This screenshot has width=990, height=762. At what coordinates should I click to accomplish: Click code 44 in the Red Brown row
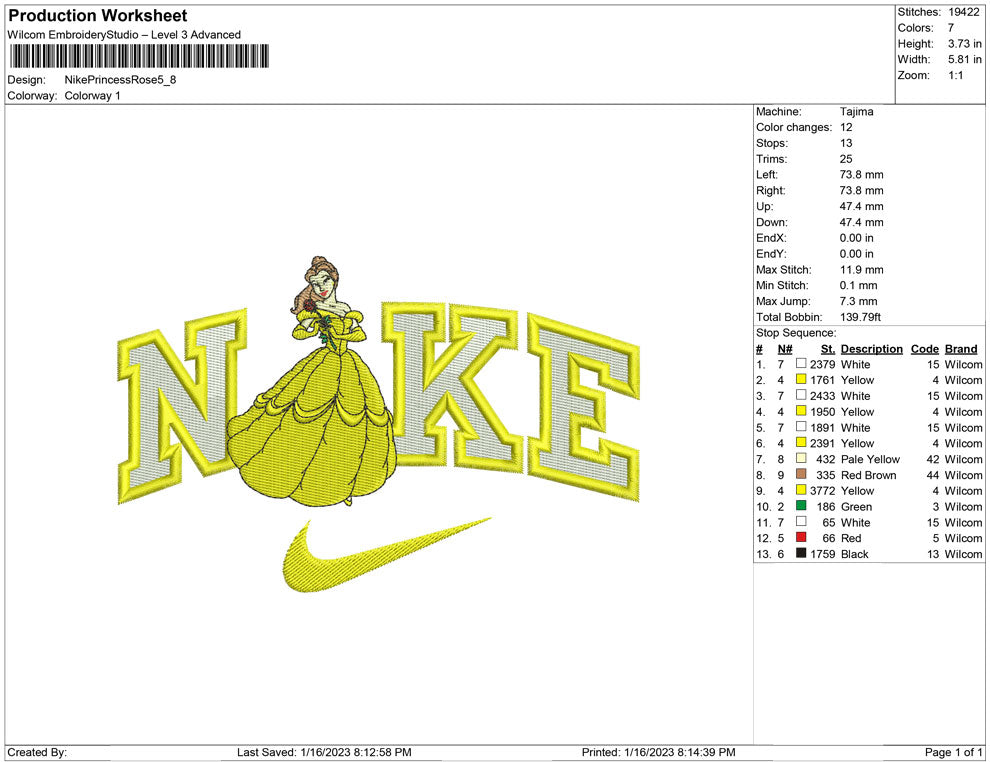point(933,475)
